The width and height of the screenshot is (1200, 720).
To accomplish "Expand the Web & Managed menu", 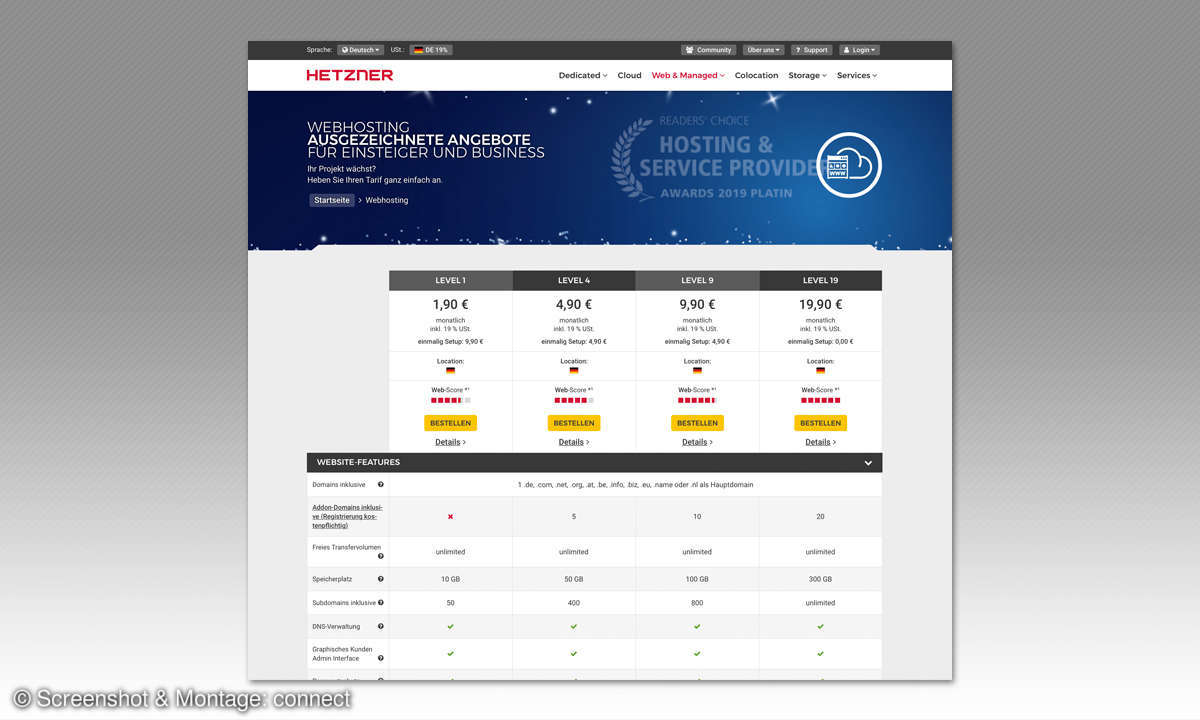I will click(x=688, y=75).
